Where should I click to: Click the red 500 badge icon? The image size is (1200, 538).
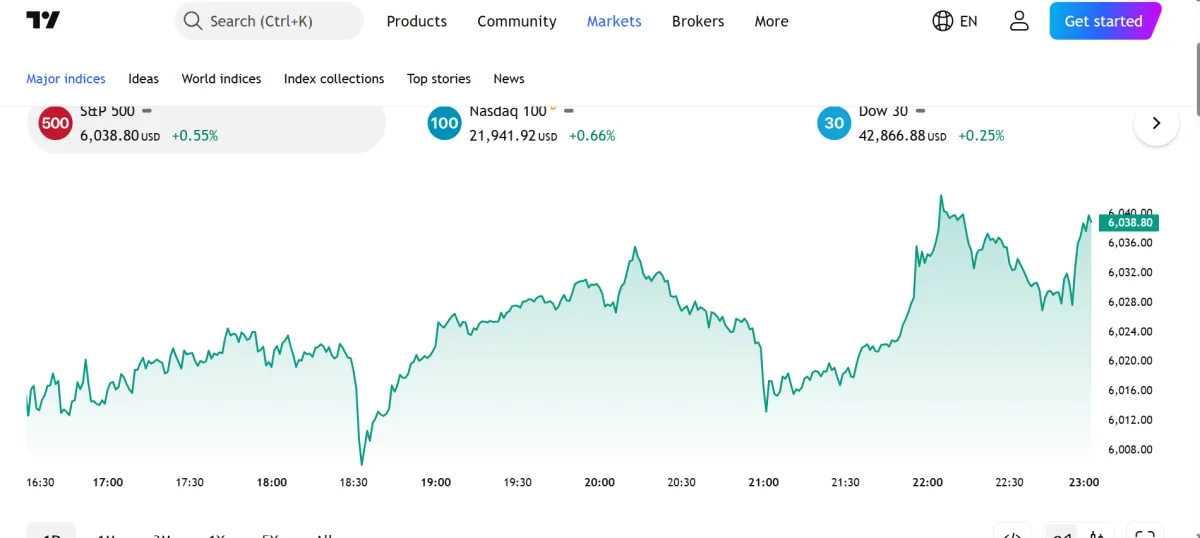tap(55, 124)
